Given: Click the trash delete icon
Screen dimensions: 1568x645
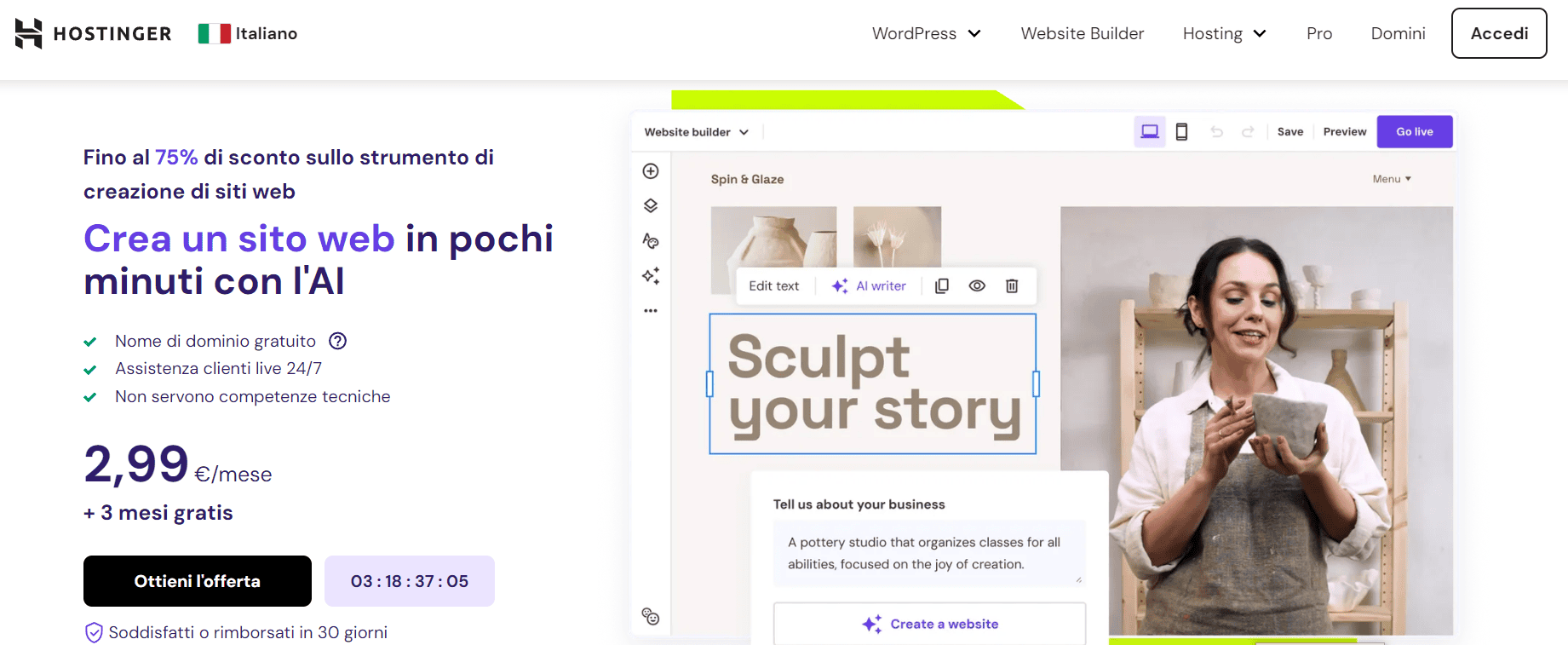Looking at the screenshot, I should coord(1012,286).
